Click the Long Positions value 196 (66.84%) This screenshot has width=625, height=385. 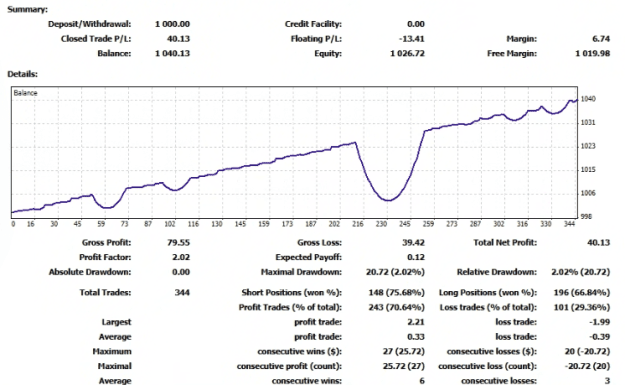pos(582,293)
